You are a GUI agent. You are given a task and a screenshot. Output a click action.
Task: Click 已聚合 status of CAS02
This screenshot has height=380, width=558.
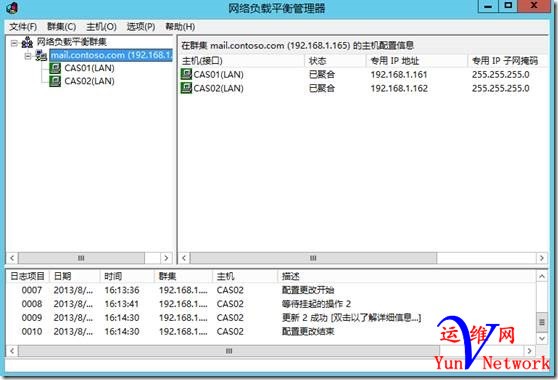(322, 88)
